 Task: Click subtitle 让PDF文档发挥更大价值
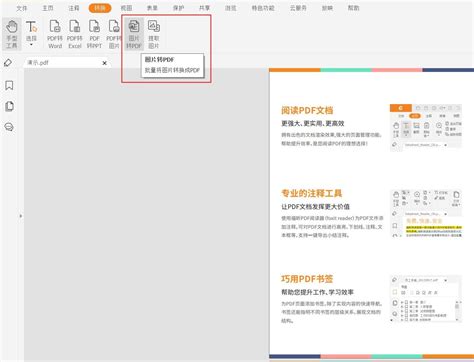click(x=316, y=207)
